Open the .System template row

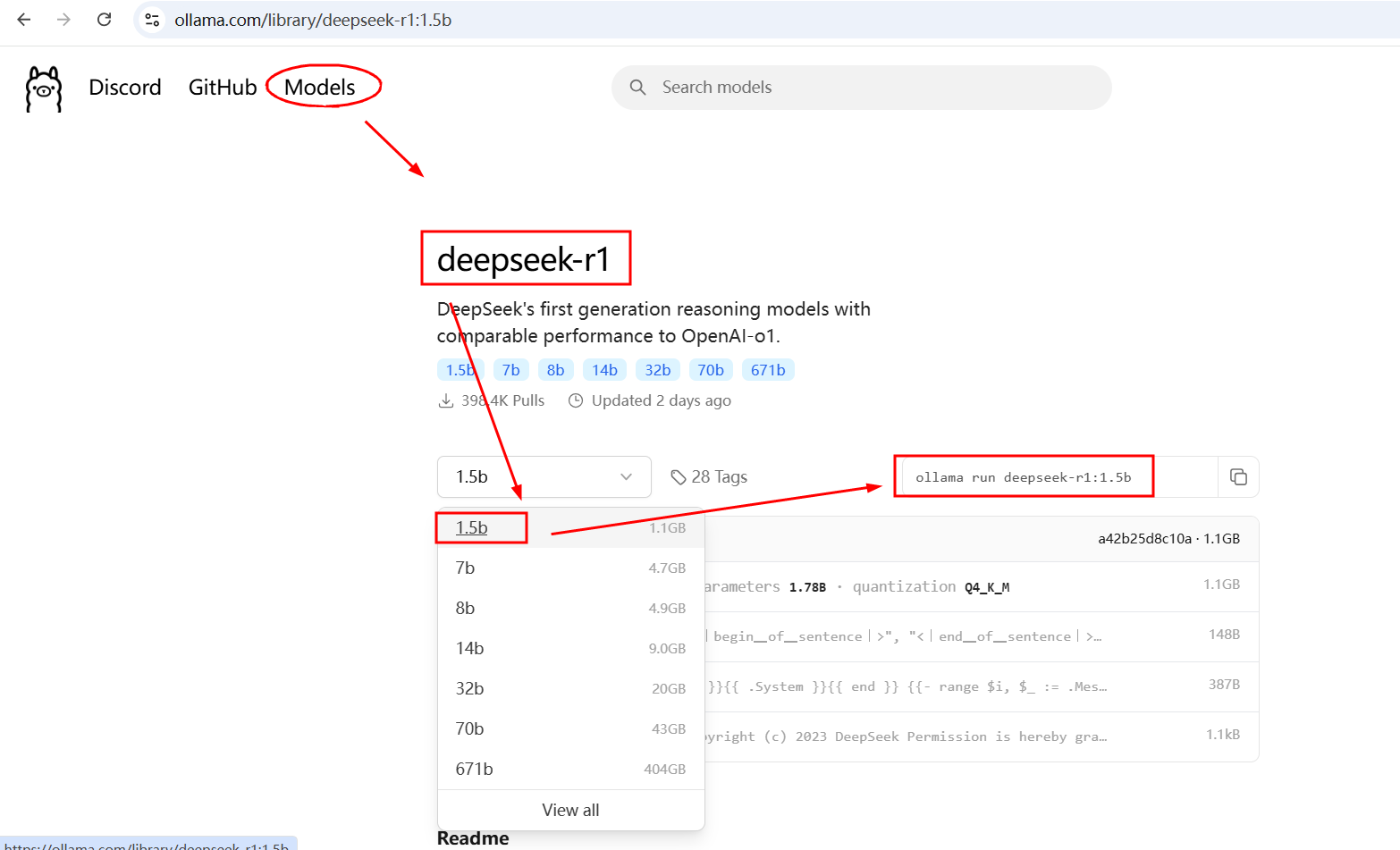982,686
